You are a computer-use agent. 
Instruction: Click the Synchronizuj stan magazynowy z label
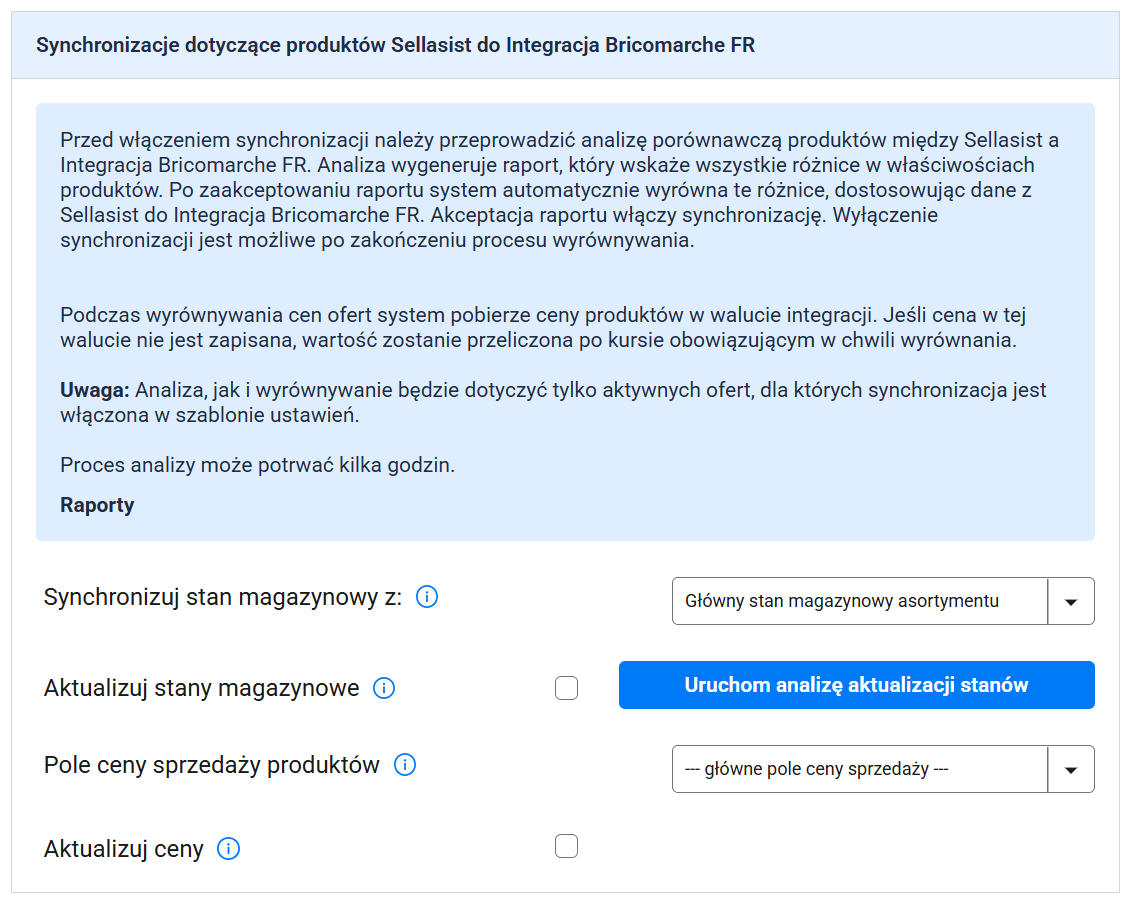pyautogui.click(x=223, y=598)
